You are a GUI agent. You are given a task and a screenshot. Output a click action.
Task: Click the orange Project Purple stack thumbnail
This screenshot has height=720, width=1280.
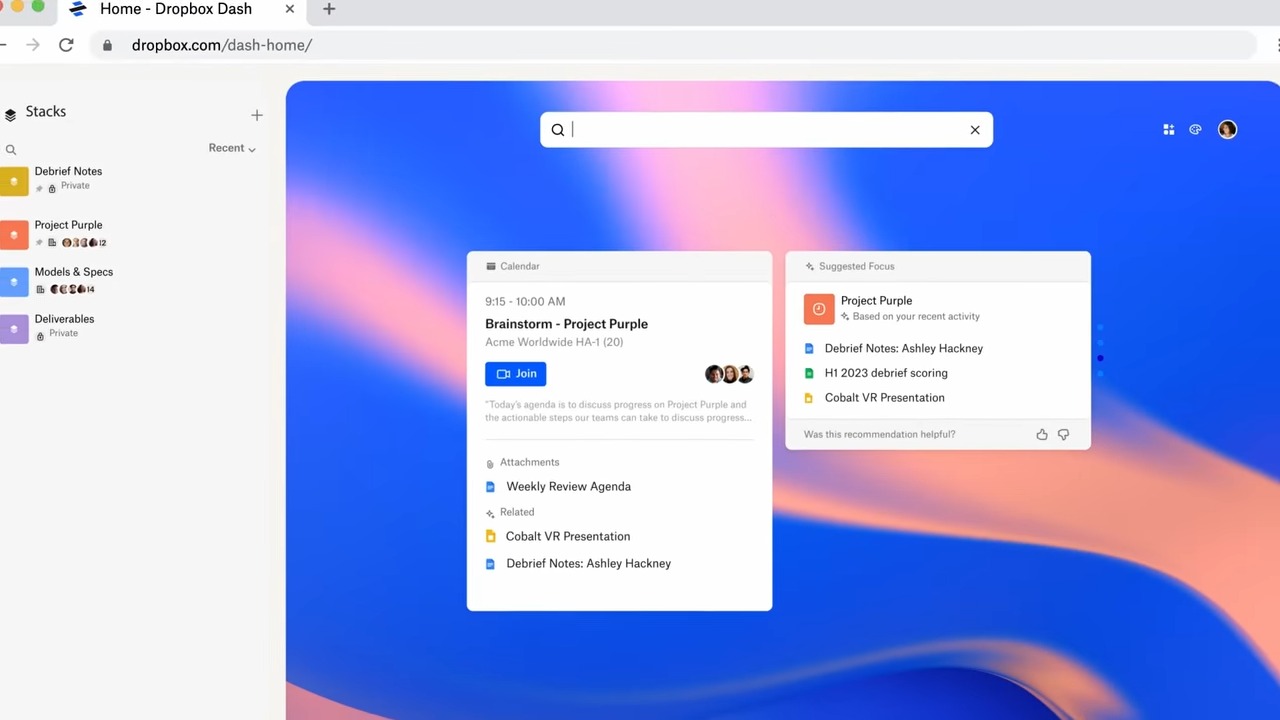14,235
